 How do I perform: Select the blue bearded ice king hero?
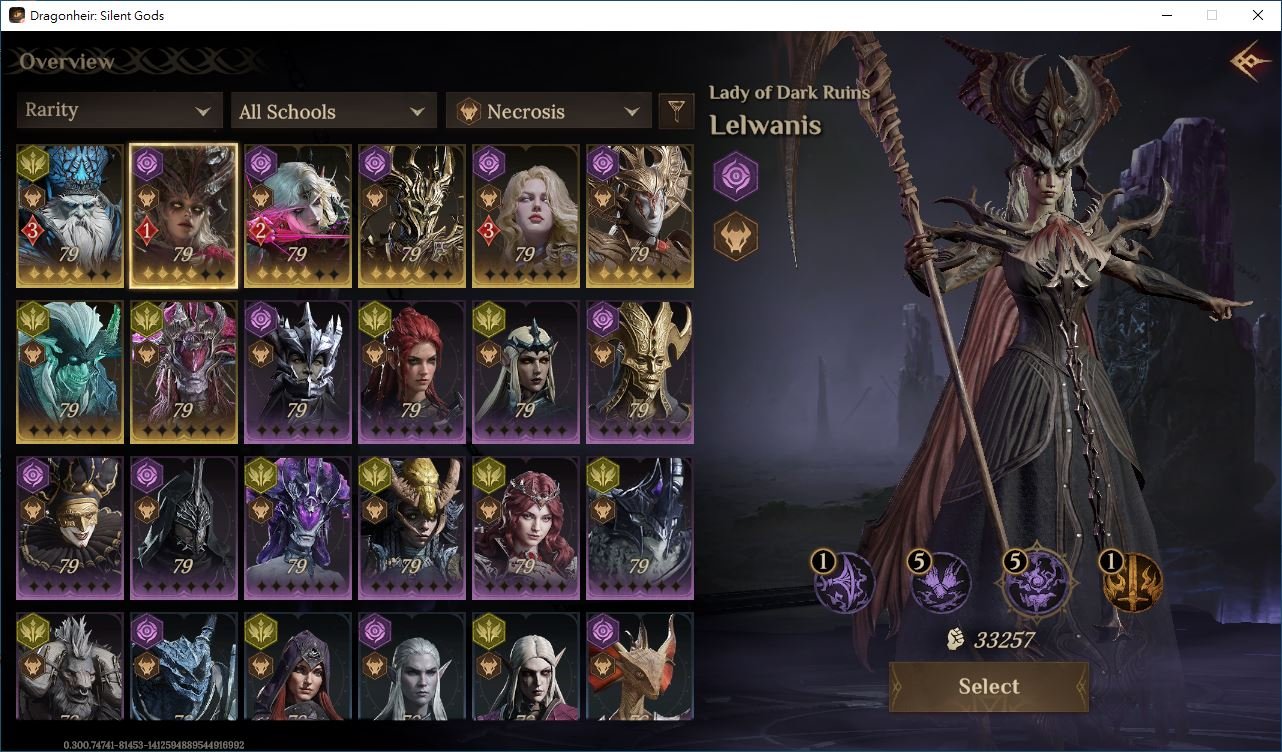70,216
